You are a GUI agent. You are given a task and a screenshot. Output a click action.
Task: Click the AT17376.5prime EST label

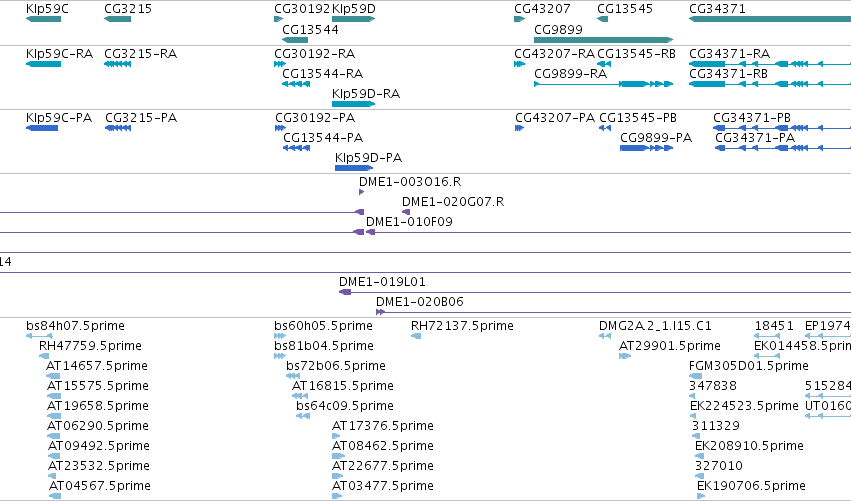[383, 426]
